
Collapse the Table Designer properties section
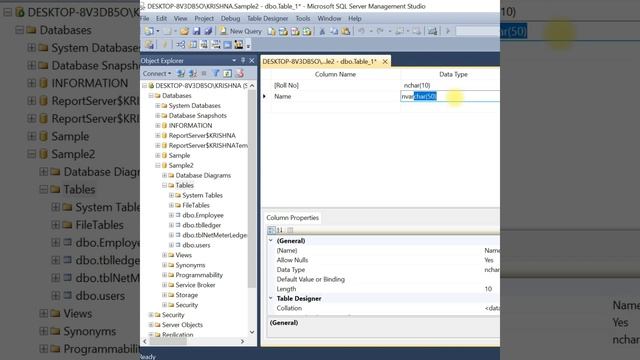tap(271, 298)
